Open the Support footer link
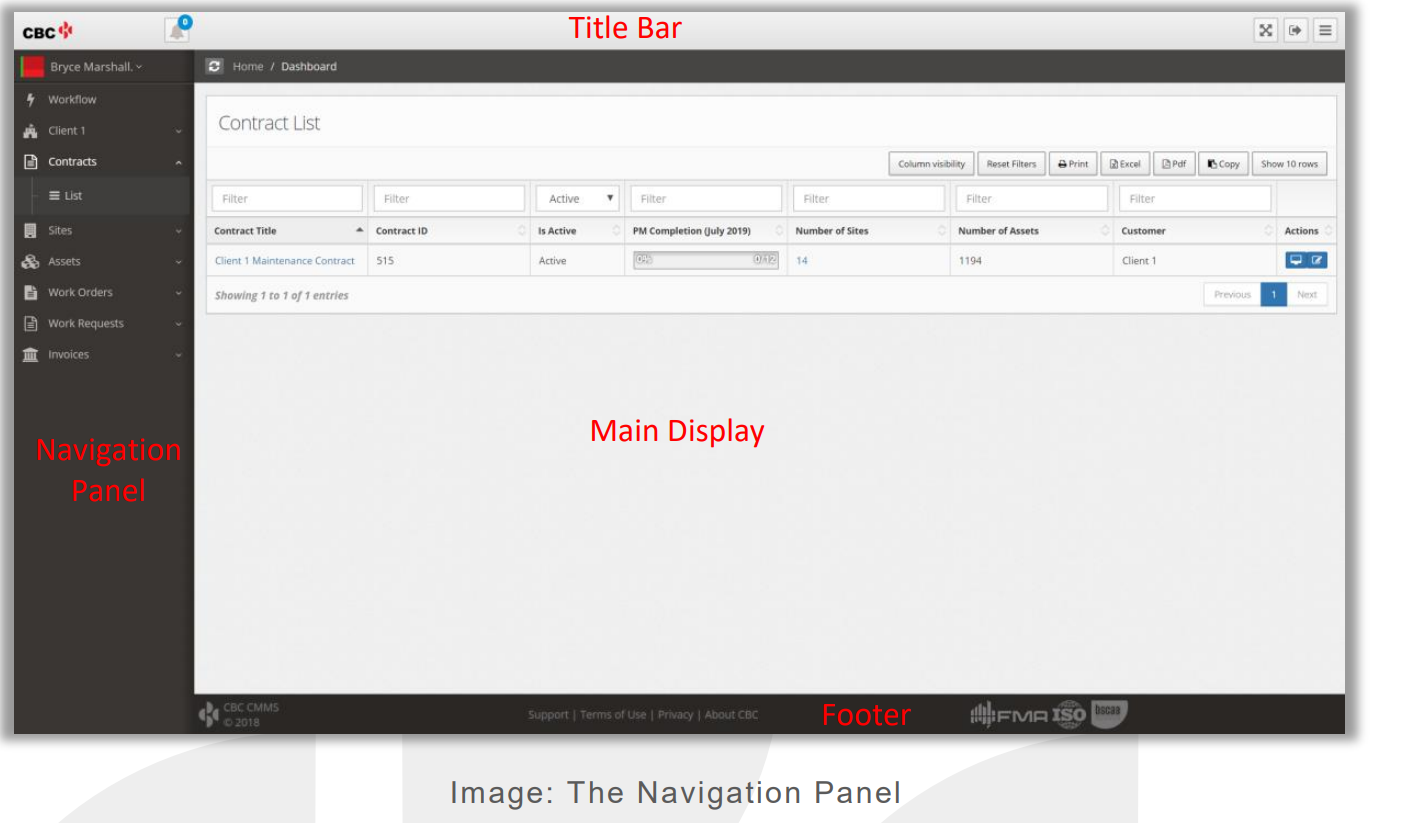 548,714
